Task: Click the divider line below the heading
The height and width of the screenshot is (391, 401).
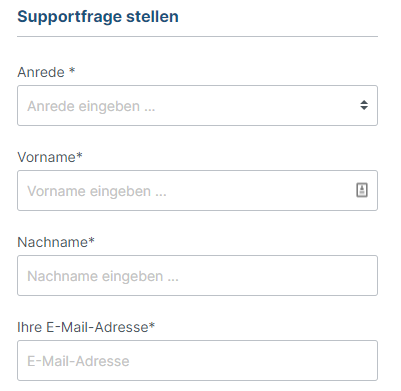Action: coord(197,36)
